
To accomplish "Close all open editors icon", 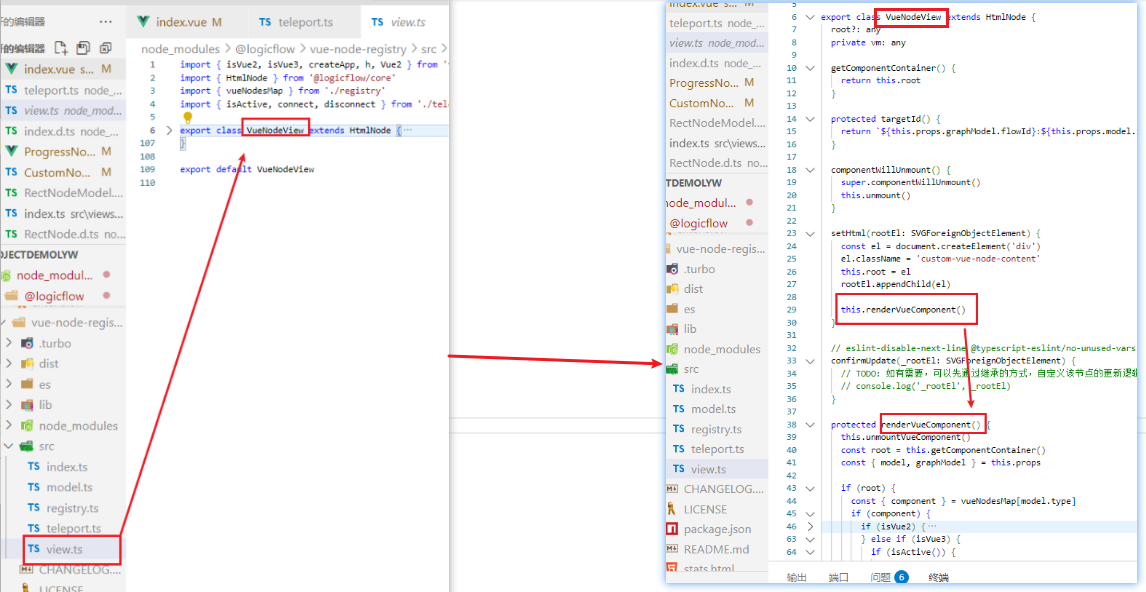I will [x=105, y=48].
